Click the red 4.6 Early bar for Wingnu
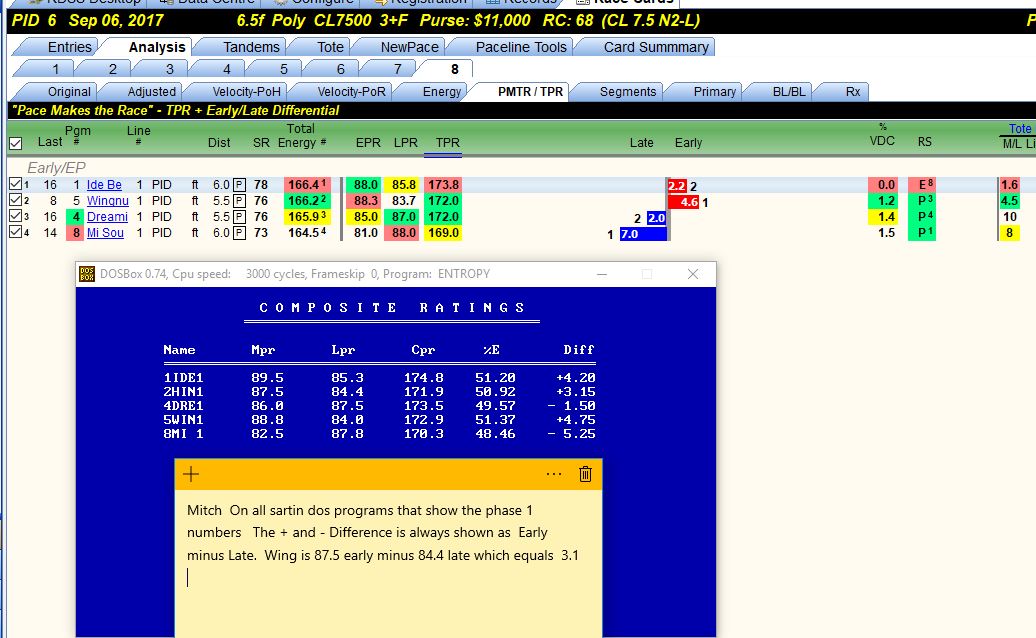This screenshot has width=1036, height=638. (684, 202)
